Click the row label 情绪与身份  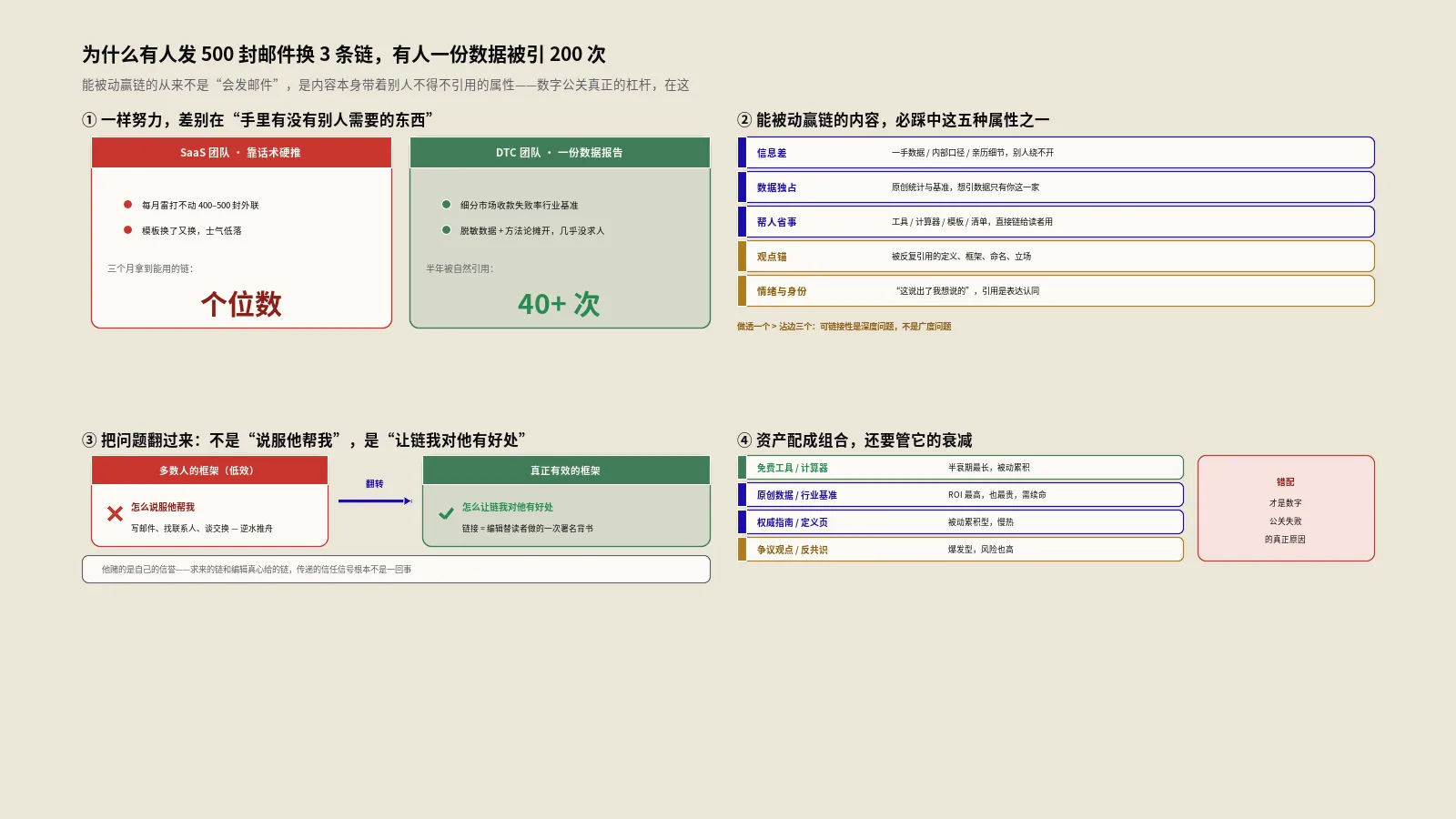[x=782, y=291]
